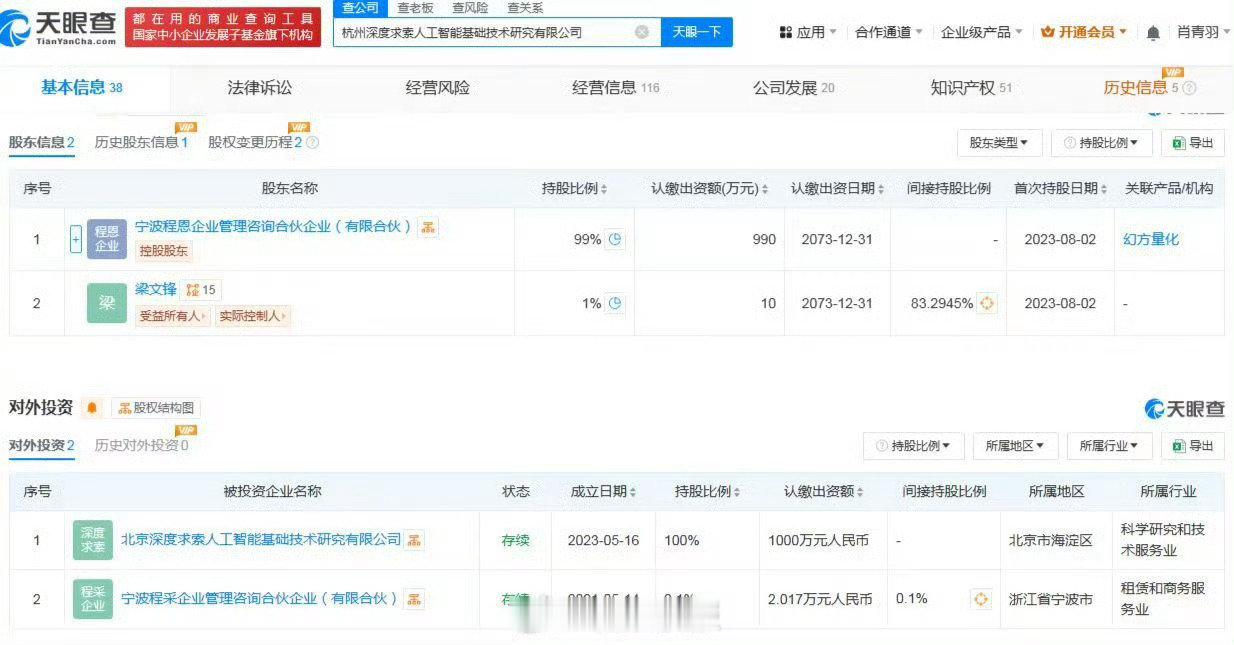
Task: Select the 基本信息 tab
Action: point(81,88)
